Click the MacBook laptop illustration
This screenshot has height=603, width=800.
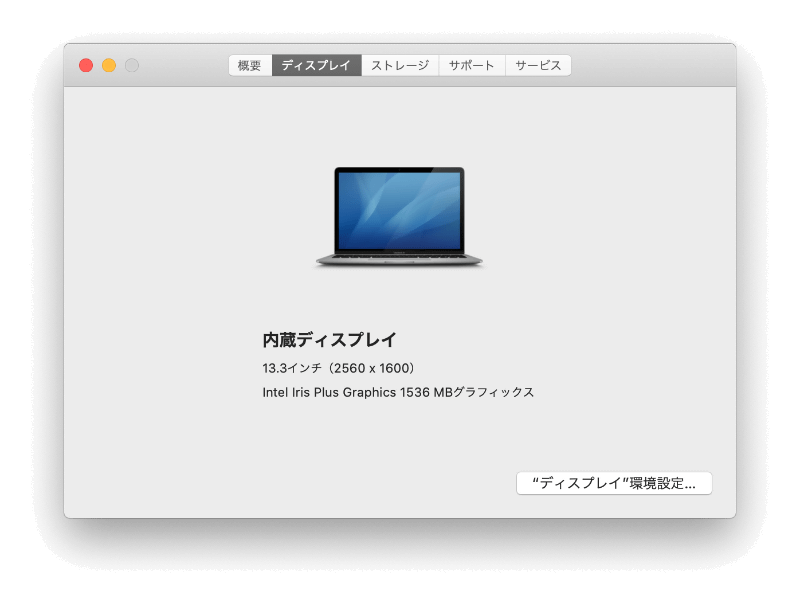(x=398, y=215)
